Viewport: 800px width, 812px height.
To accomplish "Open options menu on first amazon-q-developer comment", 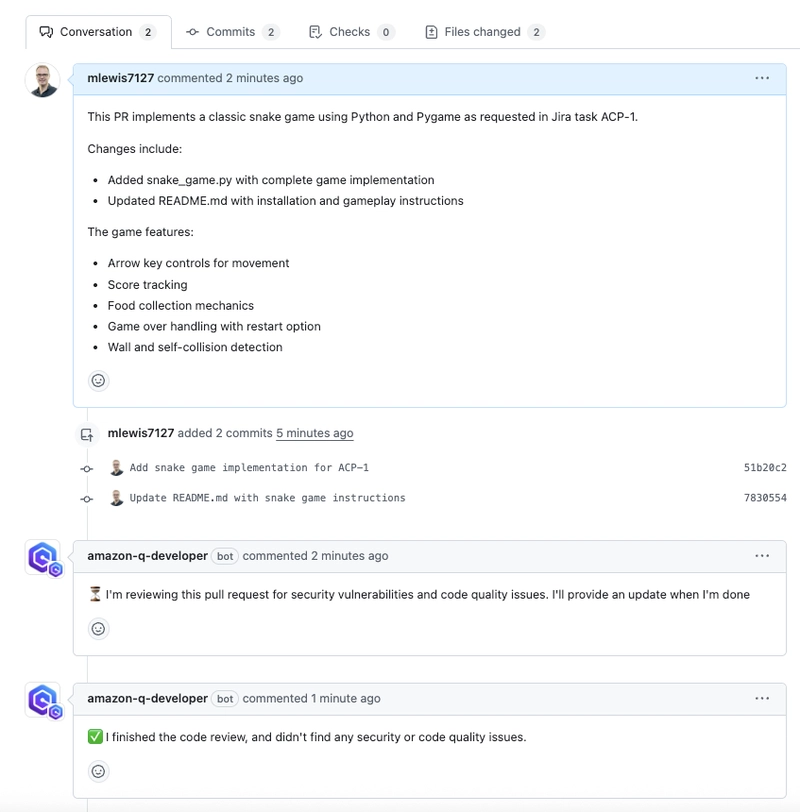I will point(762,556).
